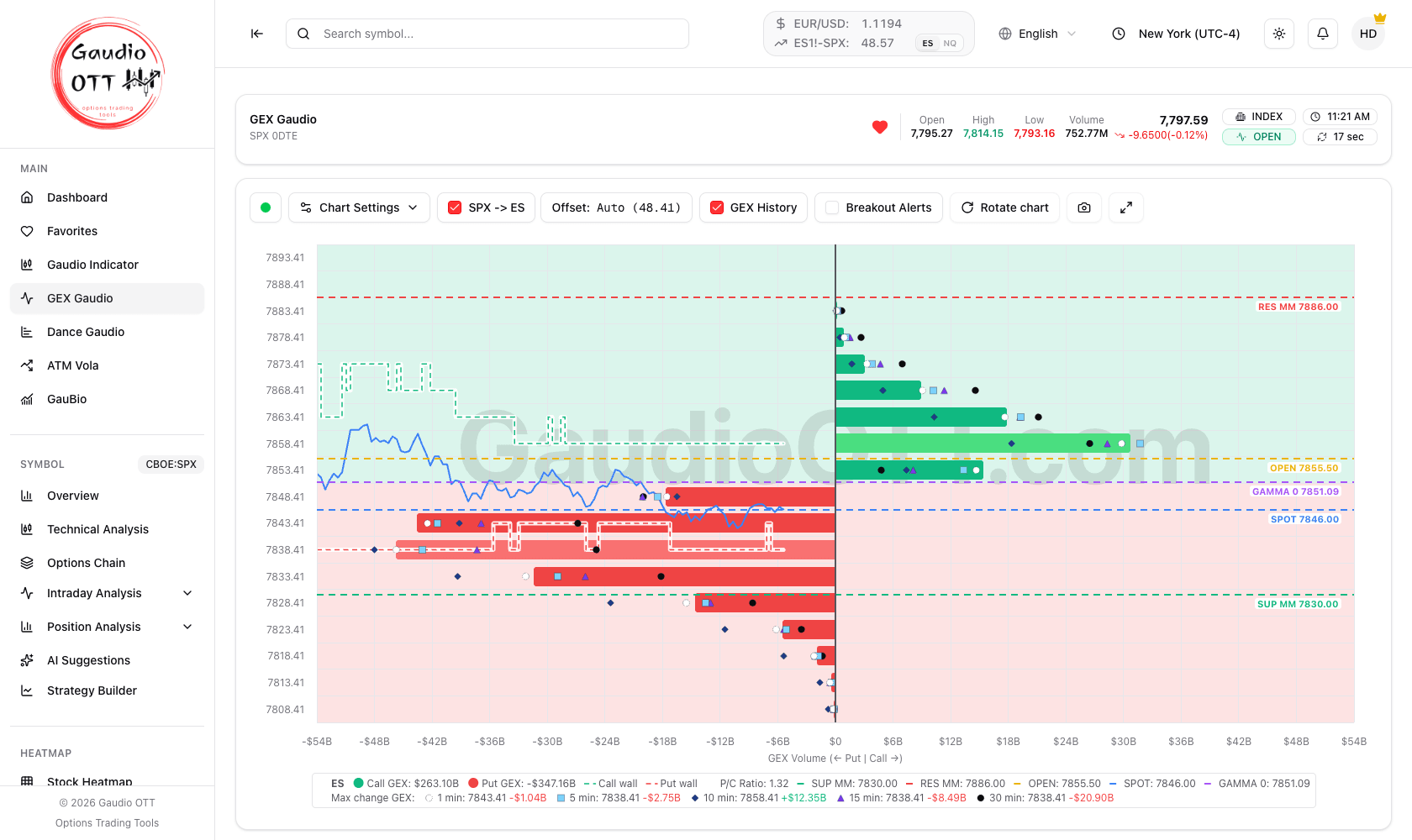Click the Rotate chart button

1005,207
